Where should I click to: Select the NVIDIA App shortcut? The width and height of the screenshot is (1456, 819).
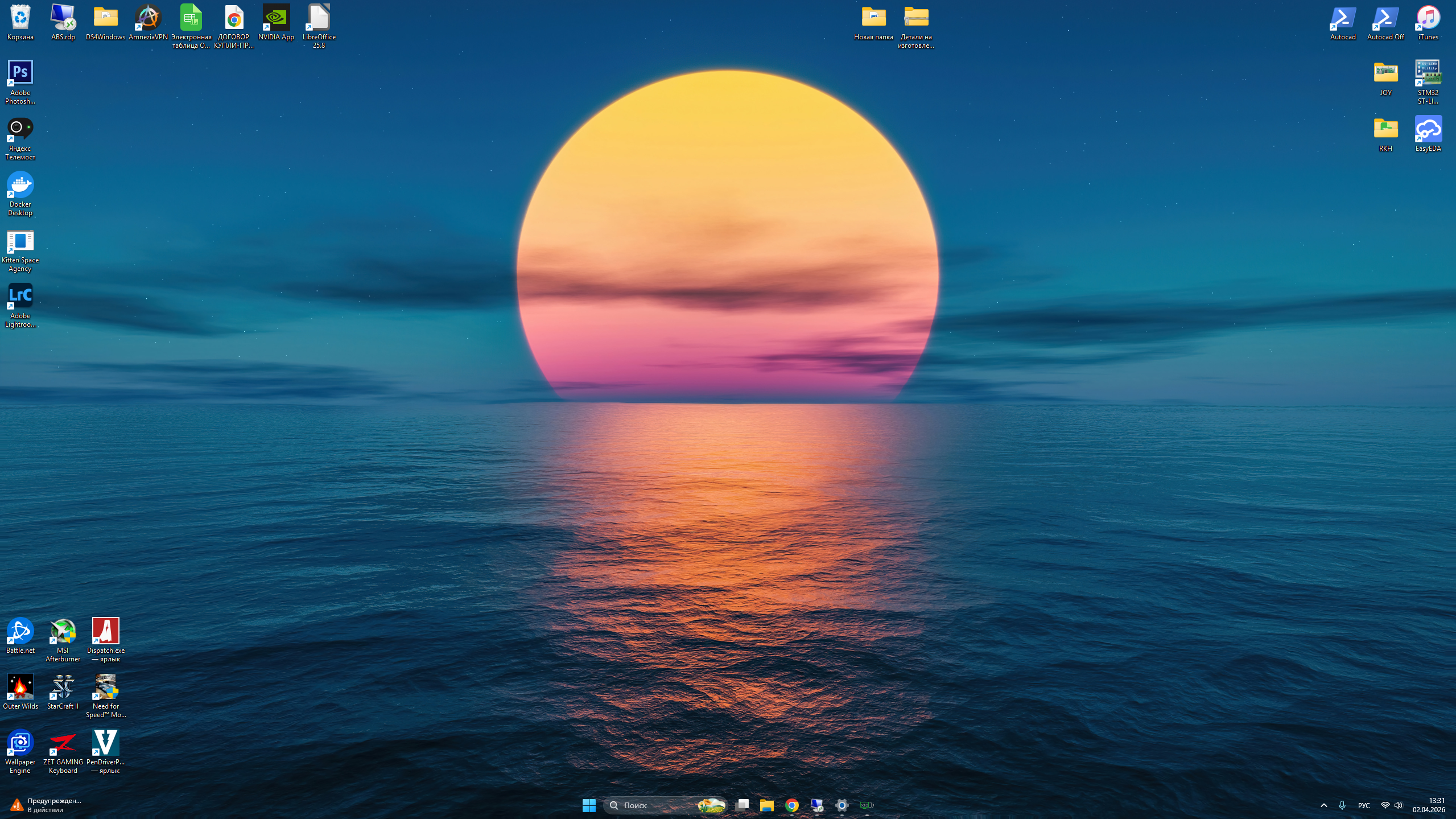[276, 18]
